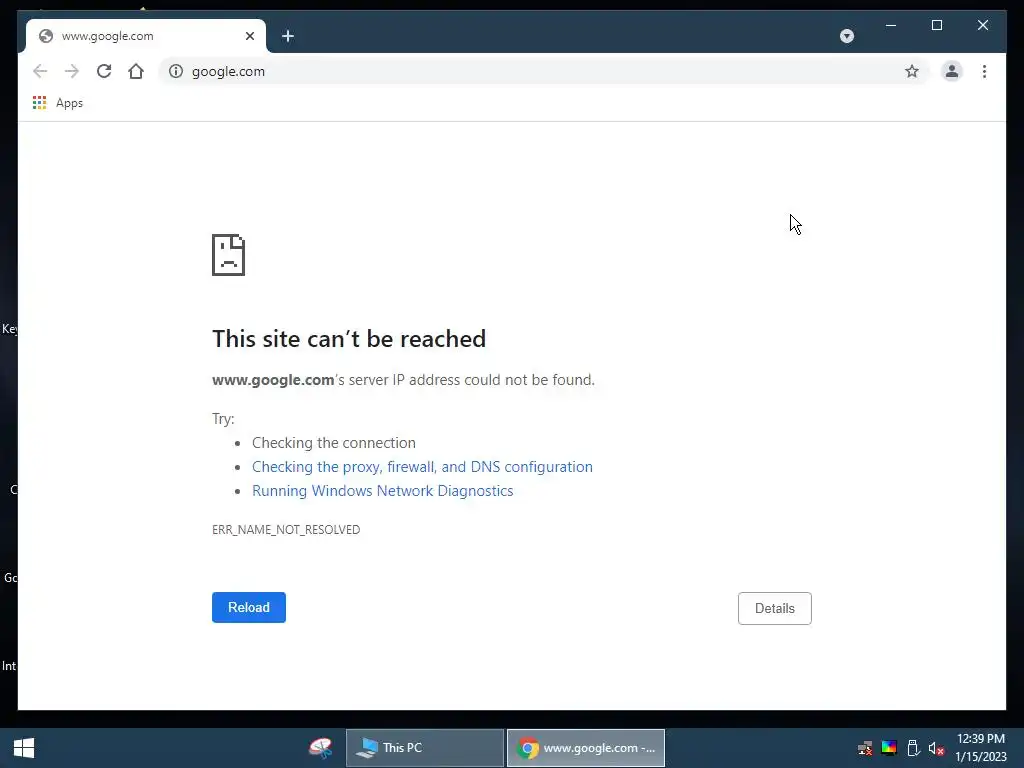Open the USB device tray icon
The height and width of the screenshot is (768, 1024).
point(913,748)
